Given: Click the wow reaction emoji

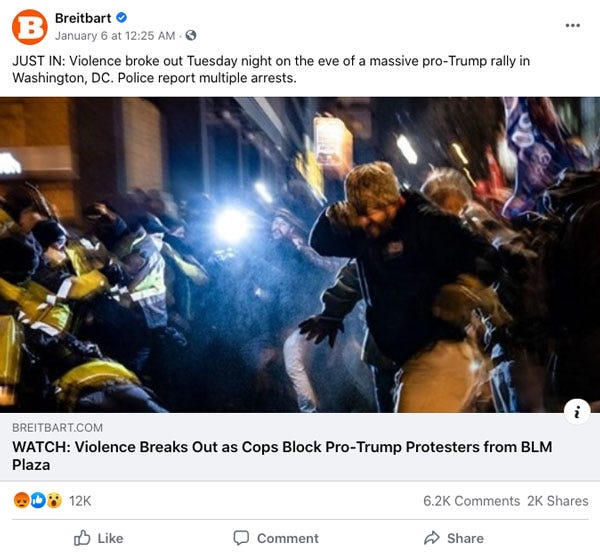Looking at the screenshot, I should tap(54, 500).
